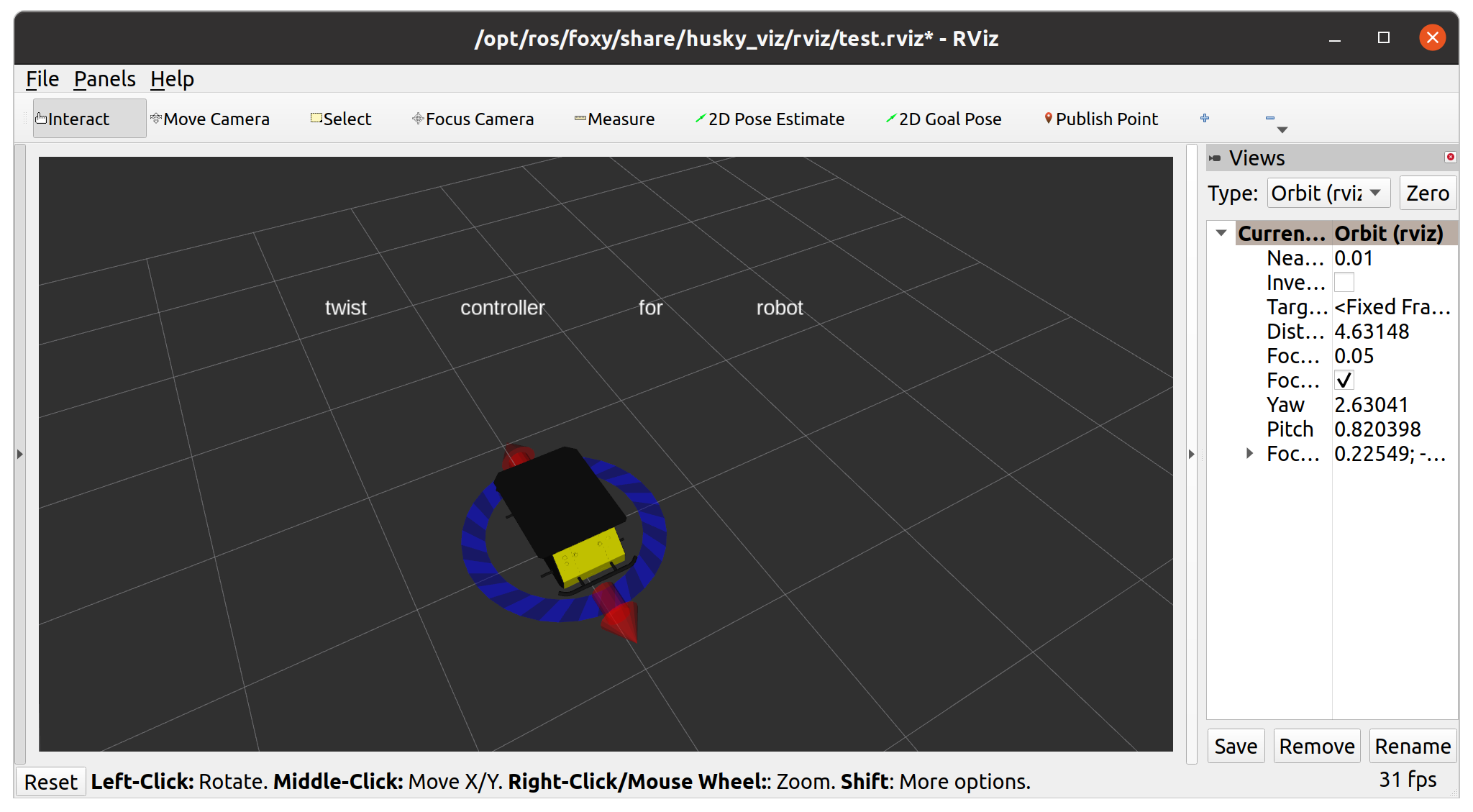Open the Help menu
The height and width of the screenshot is (812, 1473).
tap(172, 78)
